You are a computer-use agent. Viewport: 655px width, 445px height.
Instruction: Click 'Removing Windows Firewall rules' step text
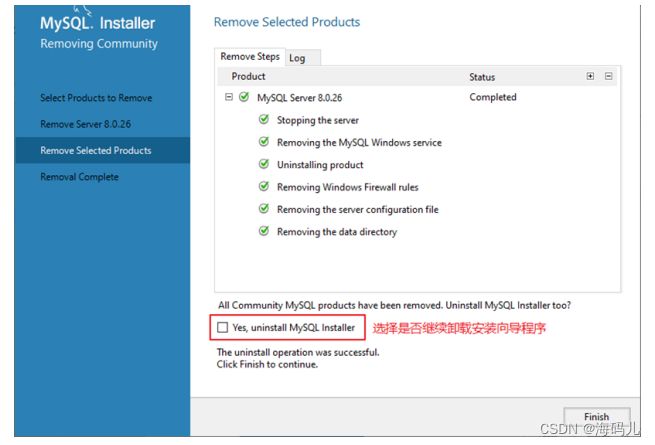(348, 187)
